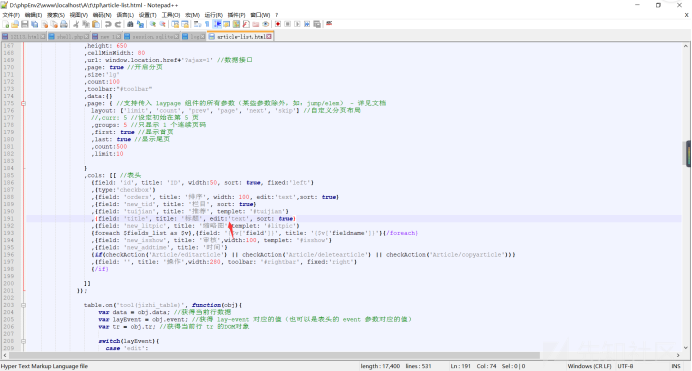Click the Paste clipboard icon
692x371 pixels.
coord(96,24)
